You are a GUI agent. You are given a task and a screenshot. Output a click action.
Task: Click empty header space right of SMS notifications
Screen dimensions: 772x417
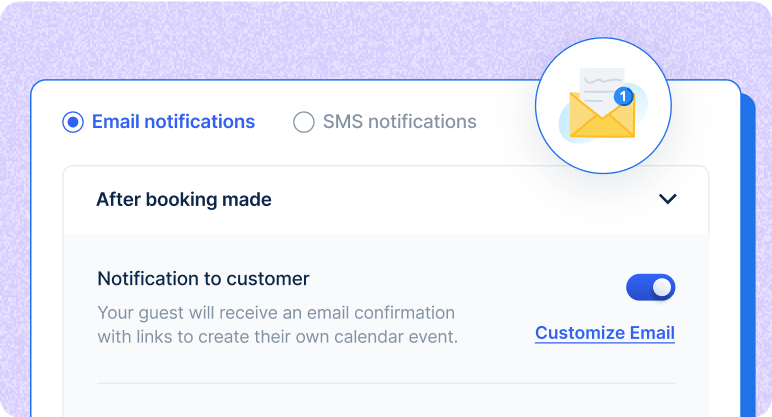tap(505, 122)
